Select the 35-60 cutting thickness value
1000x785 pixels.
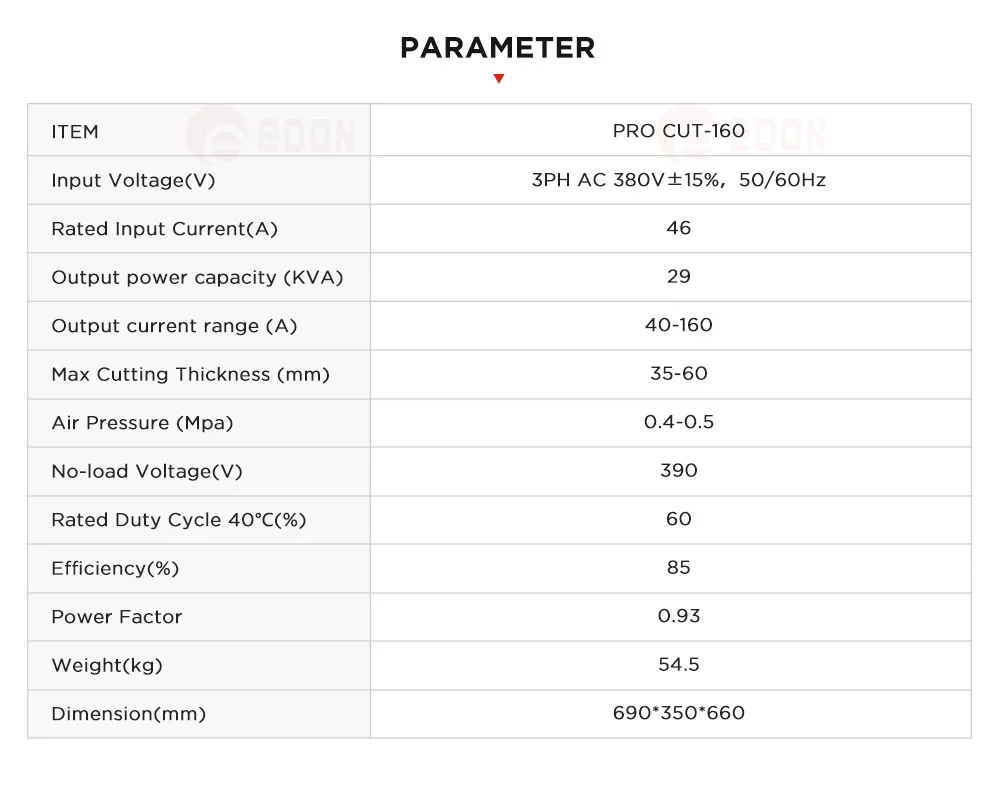(679, 373)
